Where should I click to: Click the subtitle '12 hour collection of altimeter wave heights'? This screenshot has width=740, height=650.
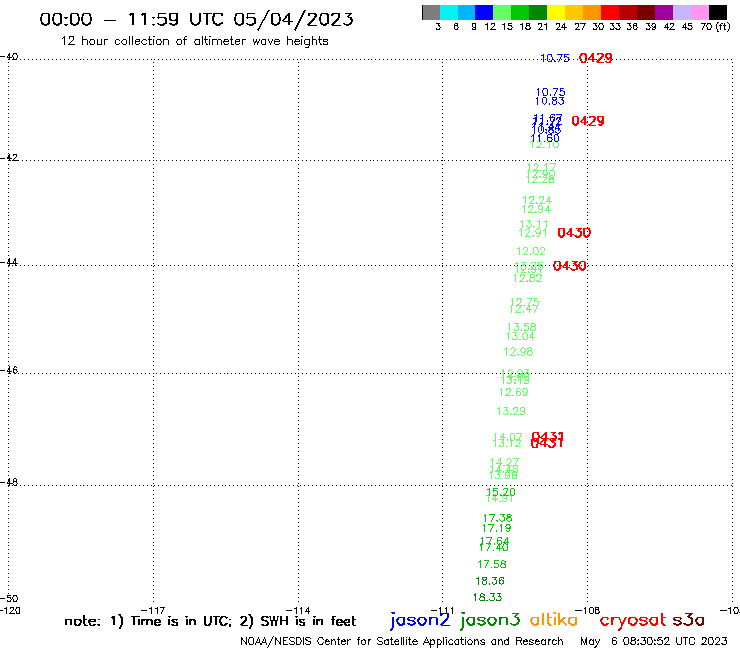click(x=194, y=41)
